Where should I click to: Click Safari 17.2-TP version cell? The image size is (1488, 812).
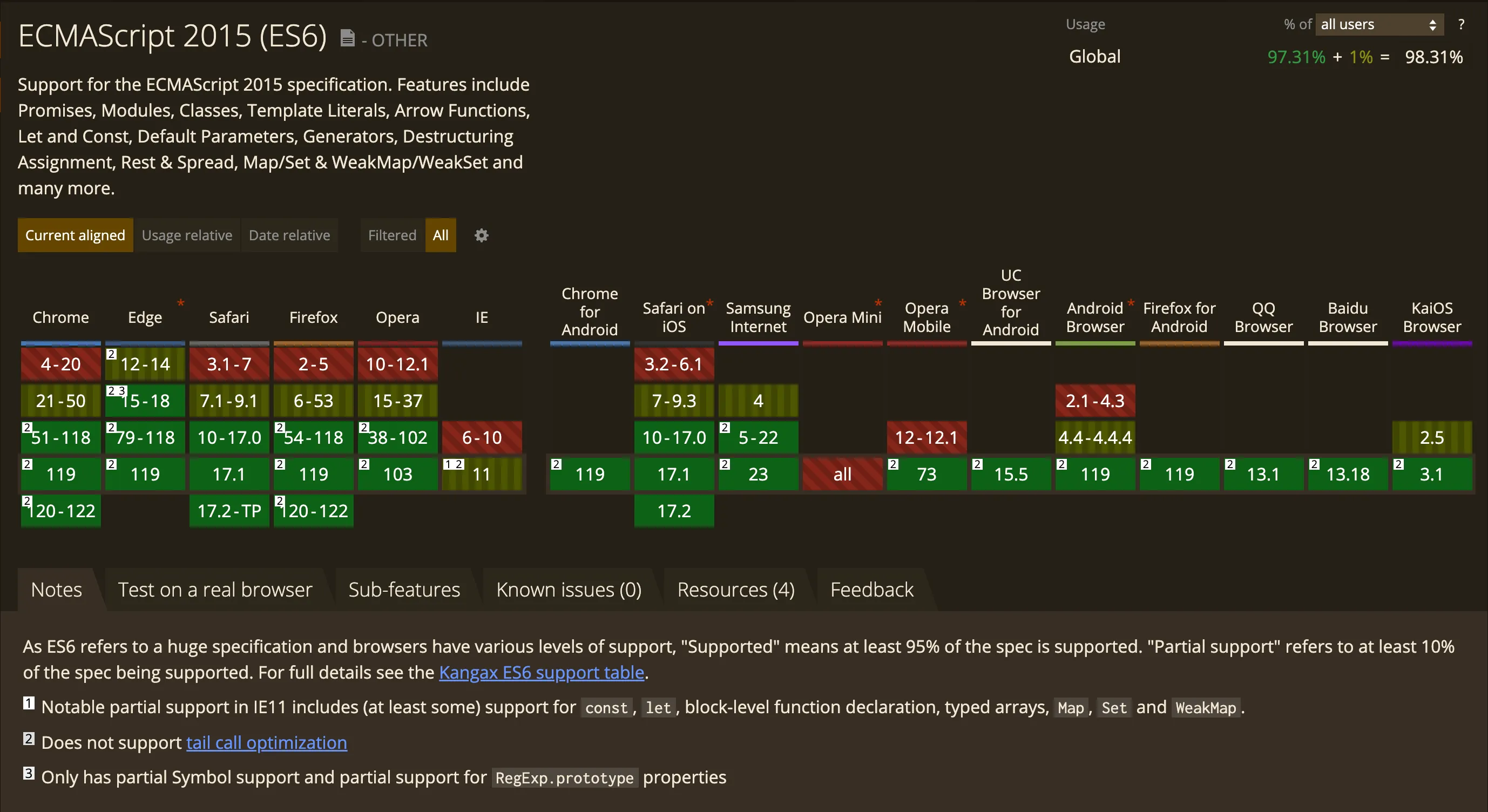(x=229, y=511)
